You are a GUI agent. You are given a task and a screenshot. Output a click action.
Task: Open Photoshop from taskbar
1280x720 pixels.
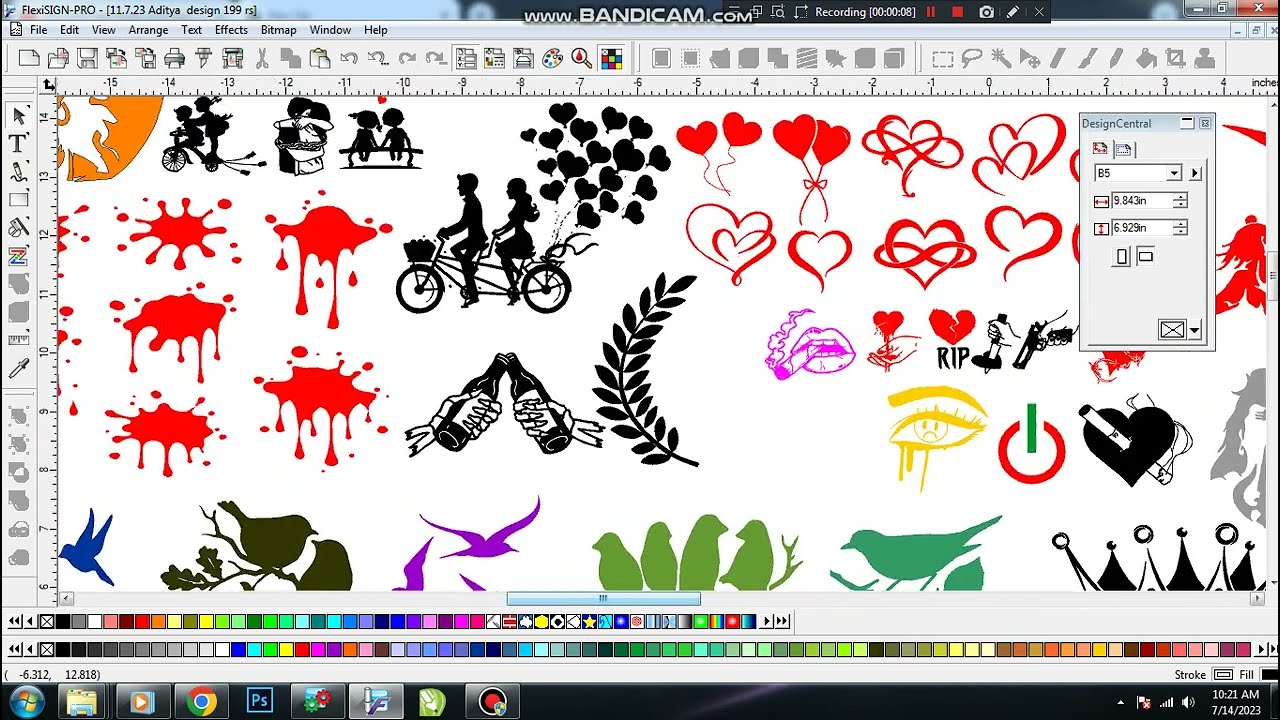(260, 702)
